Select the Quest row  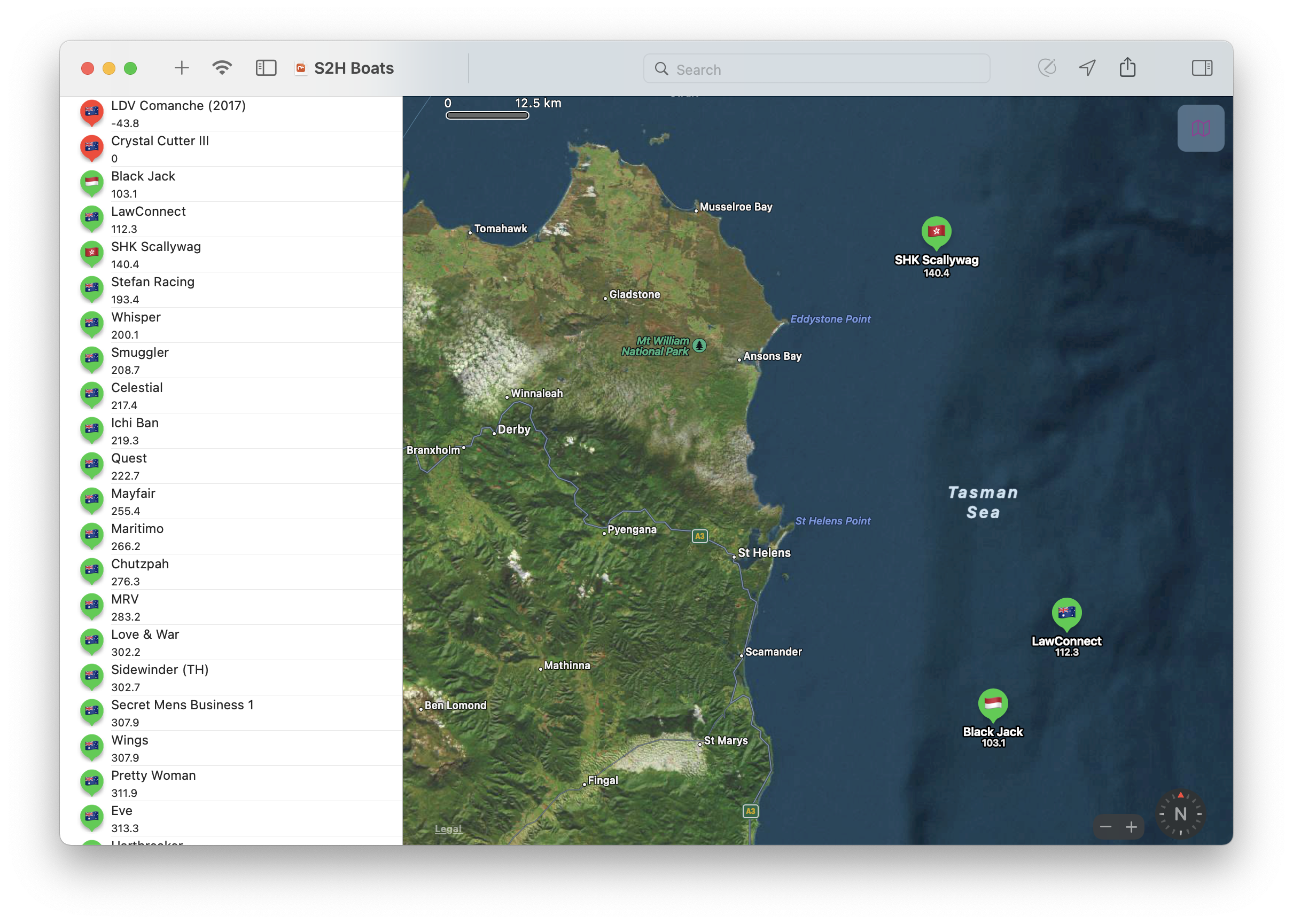pyautogui.click(x=231, y=466)
